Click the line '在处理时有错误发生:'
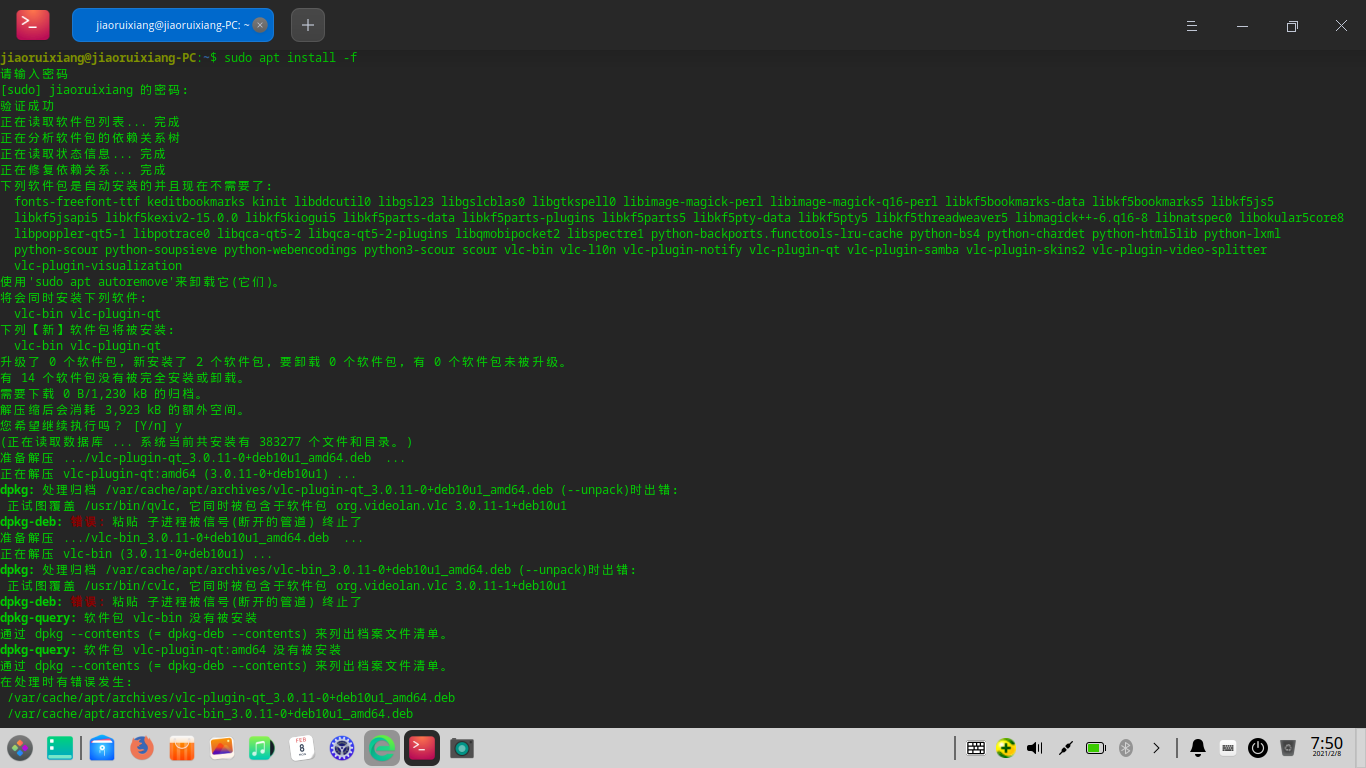This screenshot has height=768, width=1366. click(x=66, y=682)
